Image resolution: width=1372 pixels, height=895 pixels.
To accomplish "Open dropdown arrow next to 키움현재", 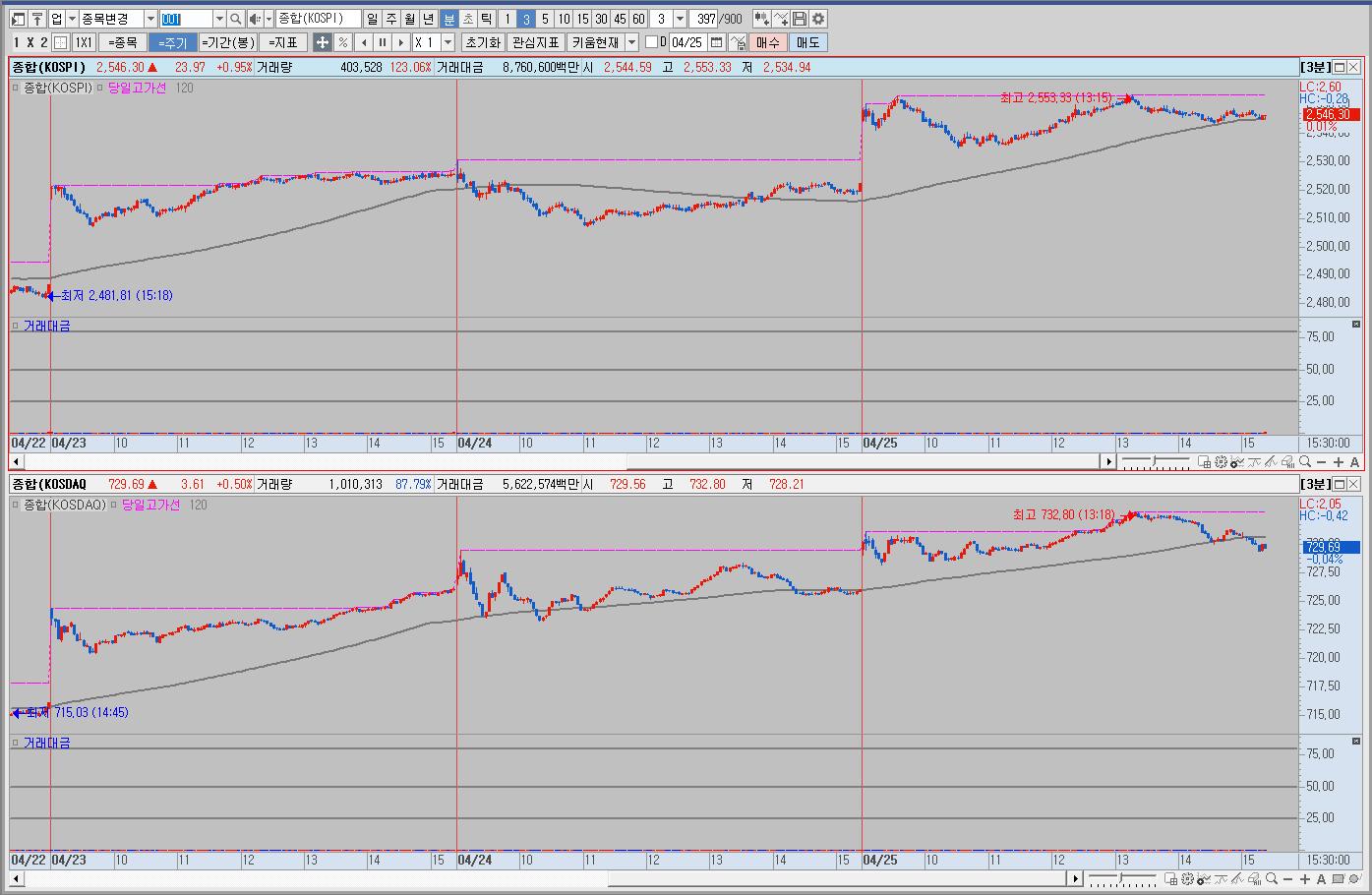I will tap(631, 42).
